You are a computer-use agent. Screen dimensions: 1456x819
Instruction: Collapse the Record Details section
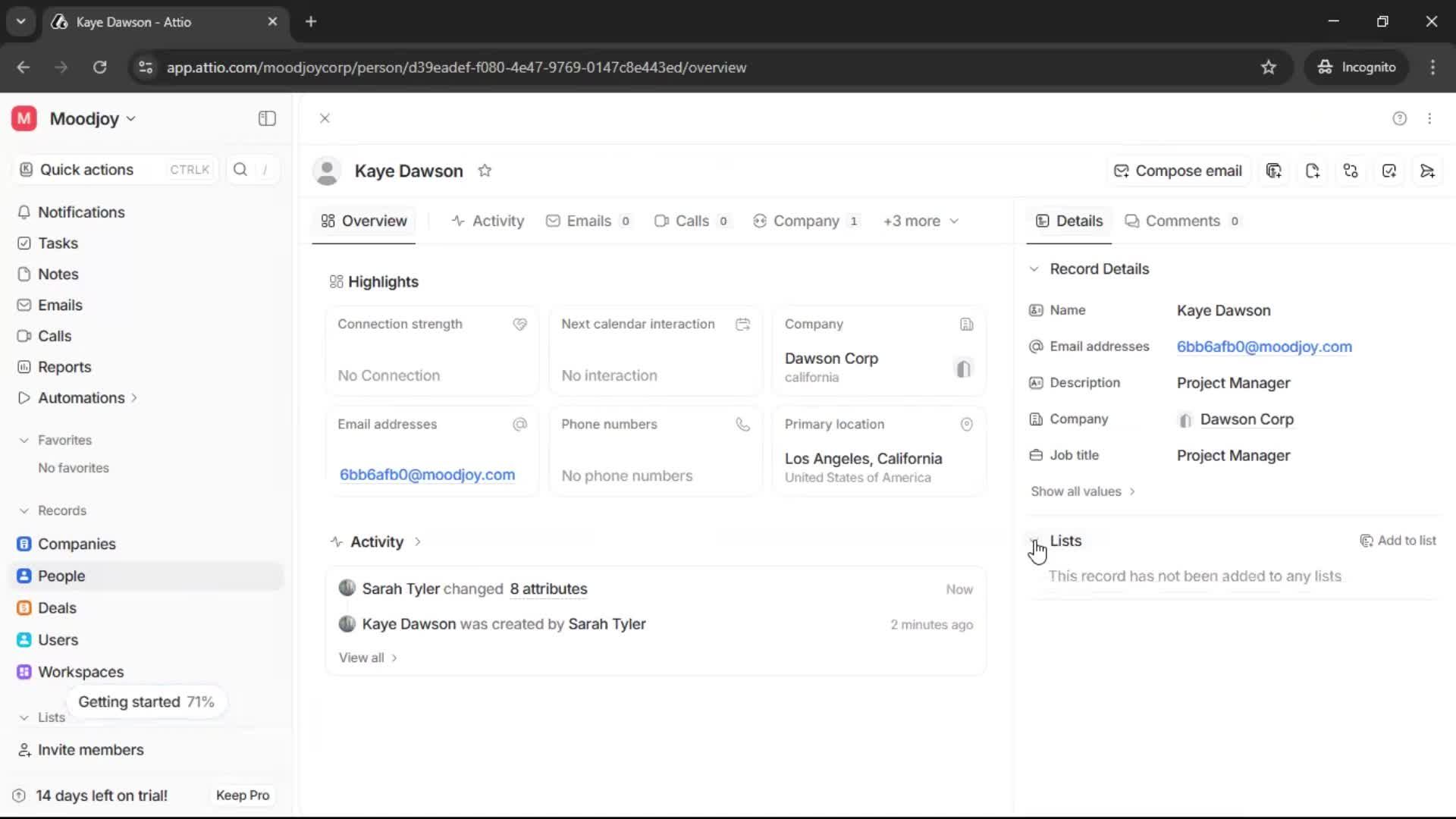[x=1034, y=269]
